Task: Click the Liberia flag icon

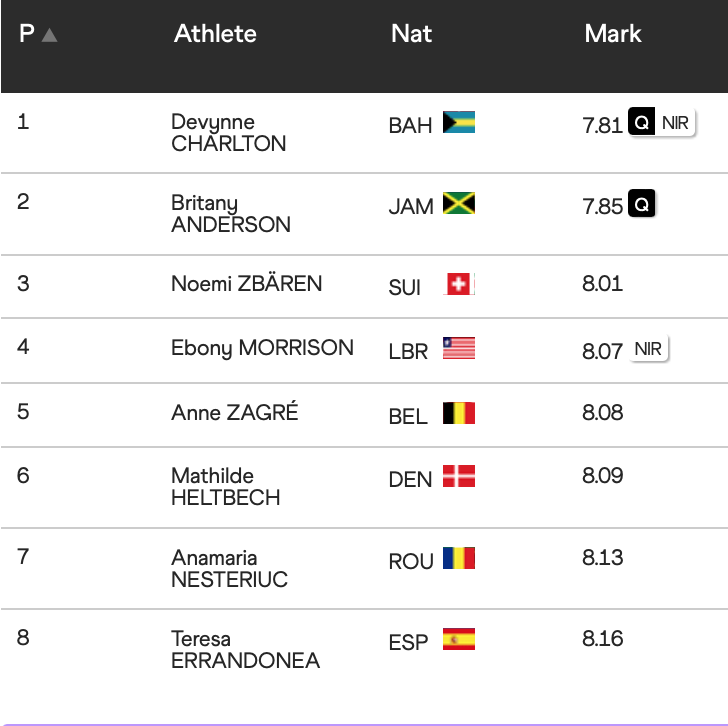Action: coord(459,348)
